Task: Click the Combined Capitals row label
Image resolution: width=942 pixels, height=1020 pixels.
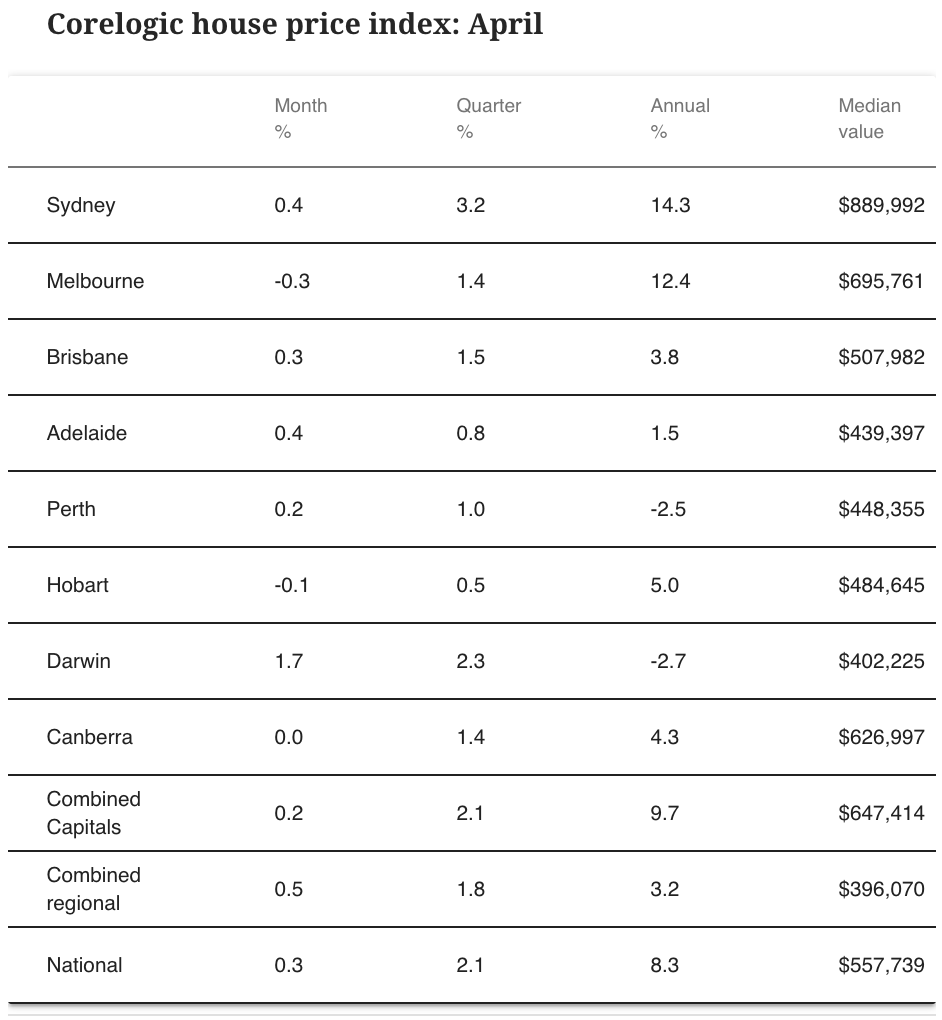Action: (94, 813)
